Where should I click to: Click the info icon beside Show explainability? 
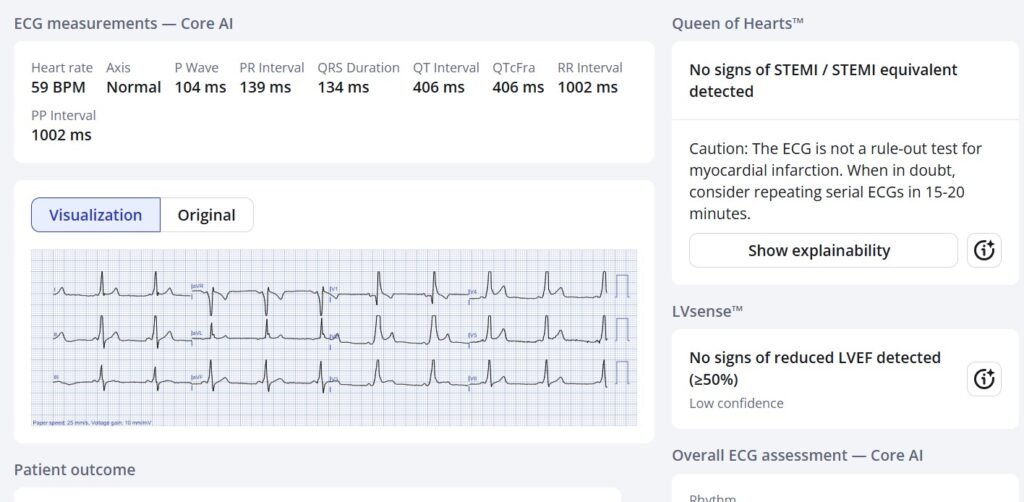[x=985, y=251]
